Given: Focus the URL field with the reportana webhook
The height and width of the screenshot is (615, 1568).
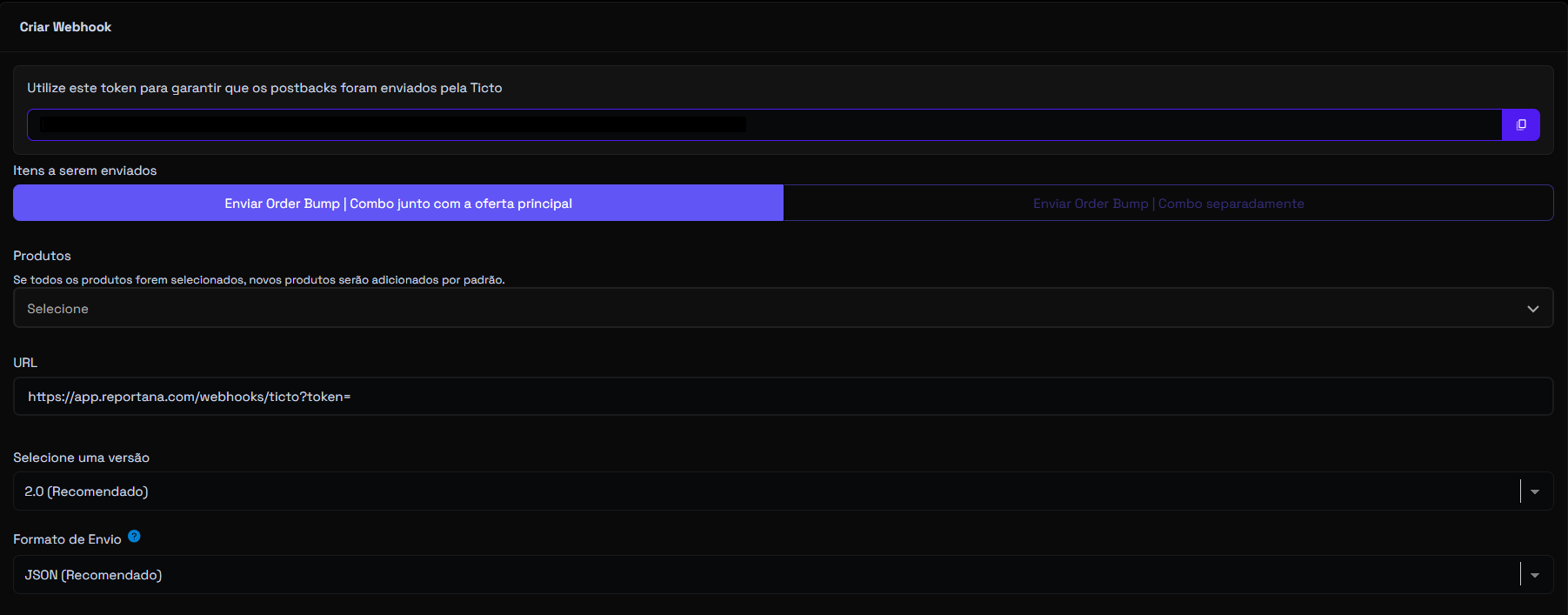Looking at the screenshot, I should (x=783, y=397).
